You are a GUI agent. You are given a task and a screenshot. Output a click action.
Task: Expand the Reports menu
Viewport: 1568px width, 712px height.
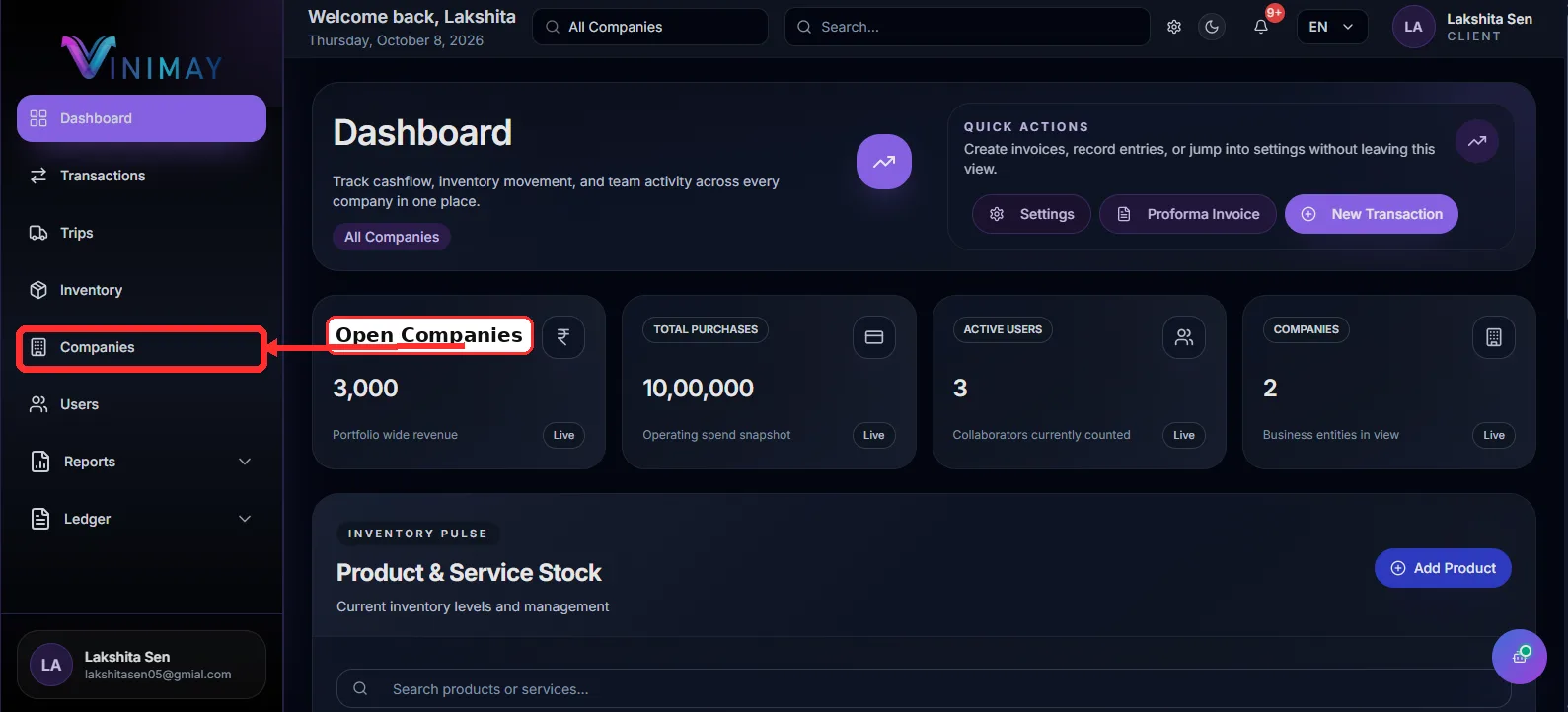(x=142, y=462)
